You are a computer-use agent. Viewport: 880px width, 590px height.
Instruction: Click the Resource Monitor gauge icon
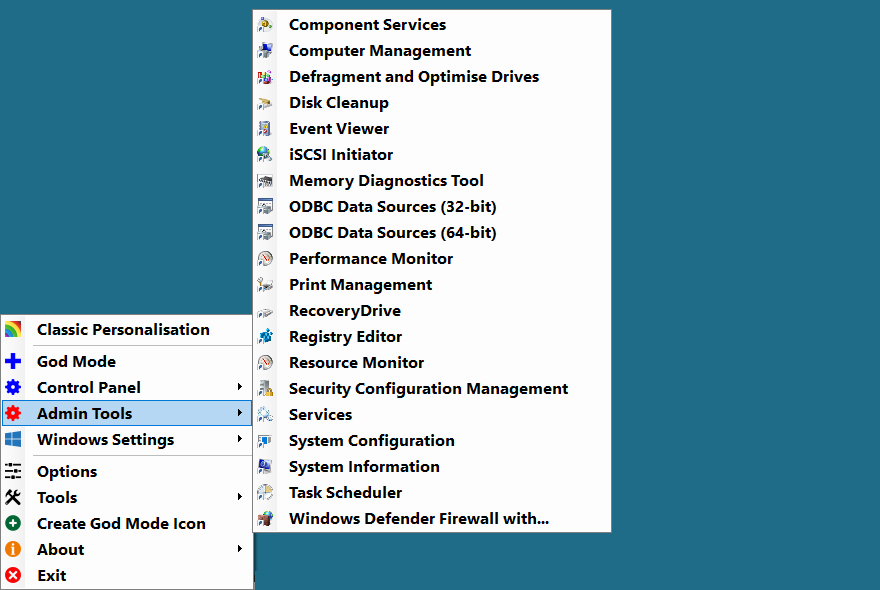tap(265, 363)
